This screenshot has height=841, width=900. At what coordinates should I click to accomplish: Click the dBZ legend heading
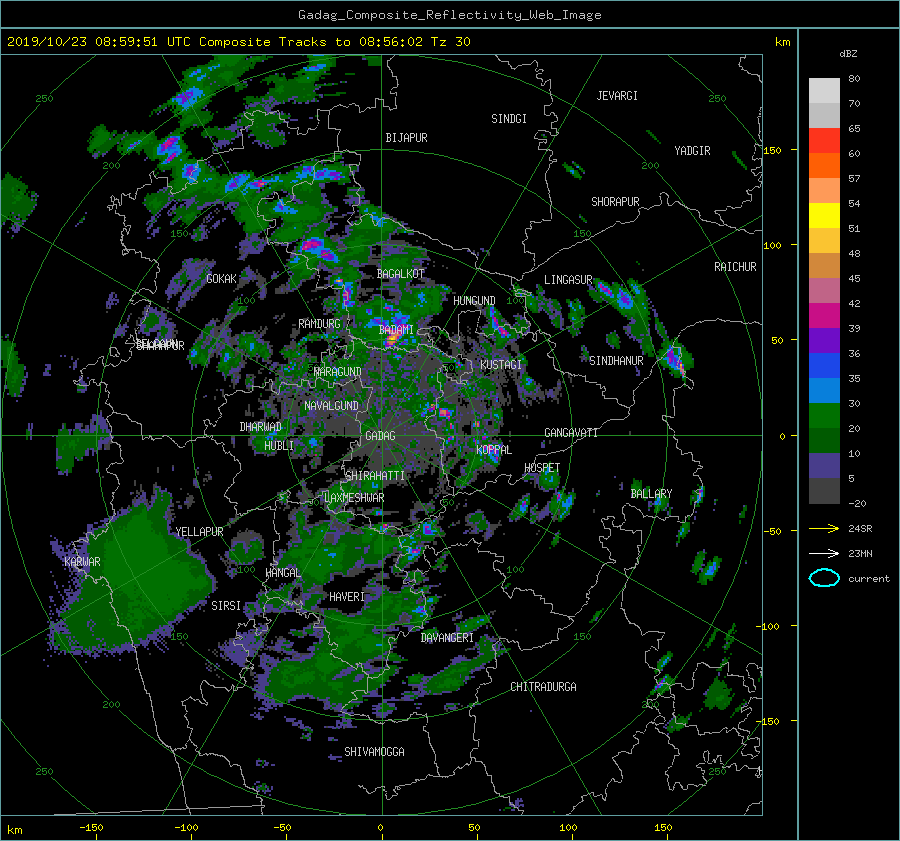coord(848,54)
